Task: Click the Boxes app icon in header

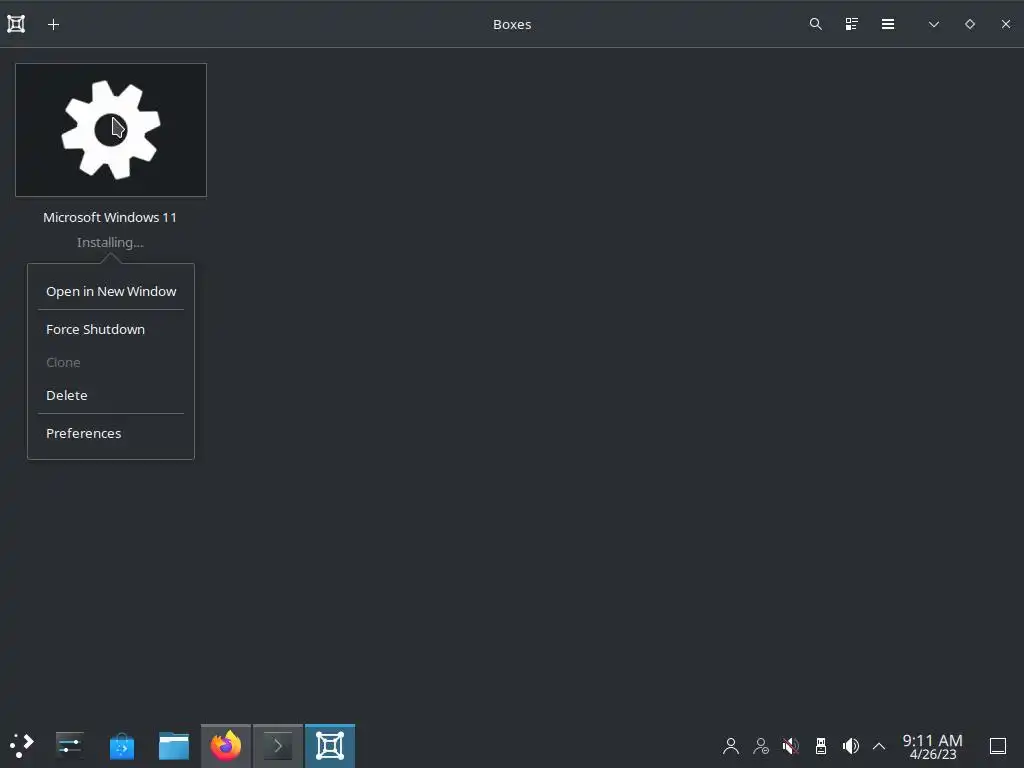Action: pyautogui.click(x=16, y=24)
